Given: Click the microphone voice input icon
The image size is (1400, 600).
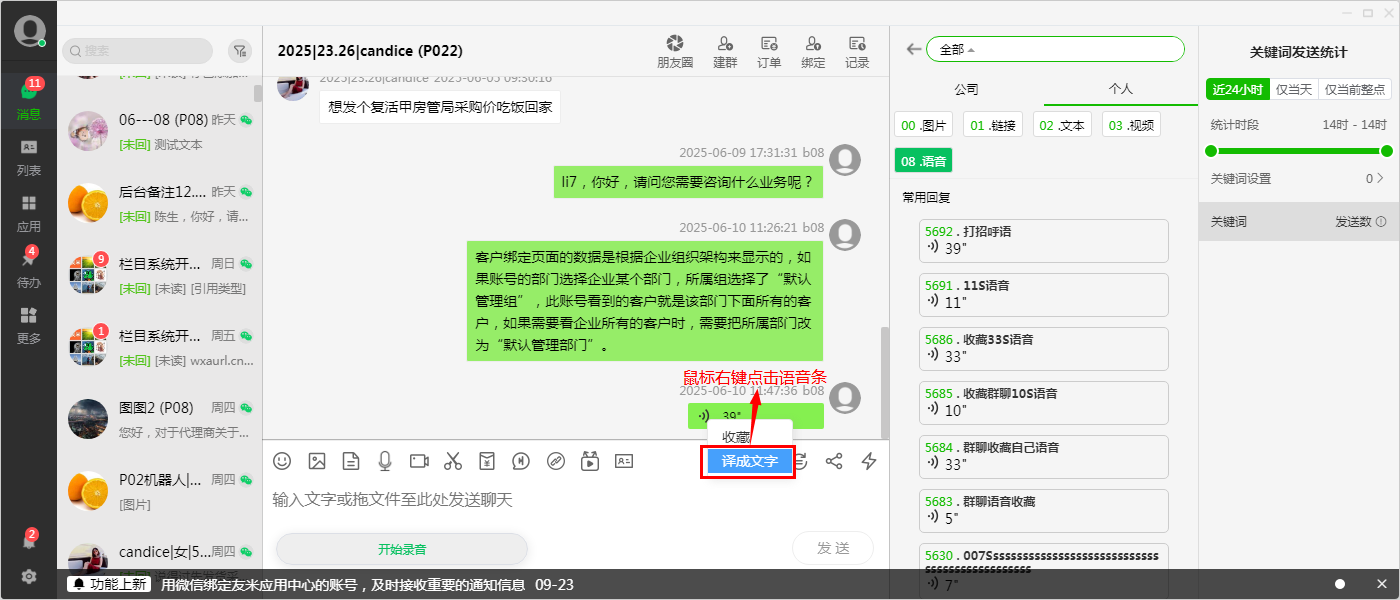Looking at the screenshot, I should pyautogui.click(x=384, y=461).
